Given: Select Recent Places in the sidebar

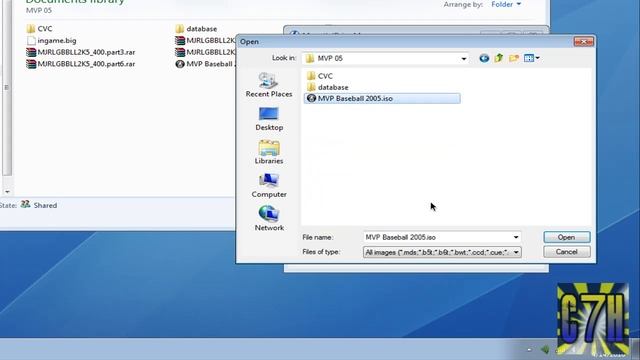Looking at the screenshot, I should tap(269, 85).
